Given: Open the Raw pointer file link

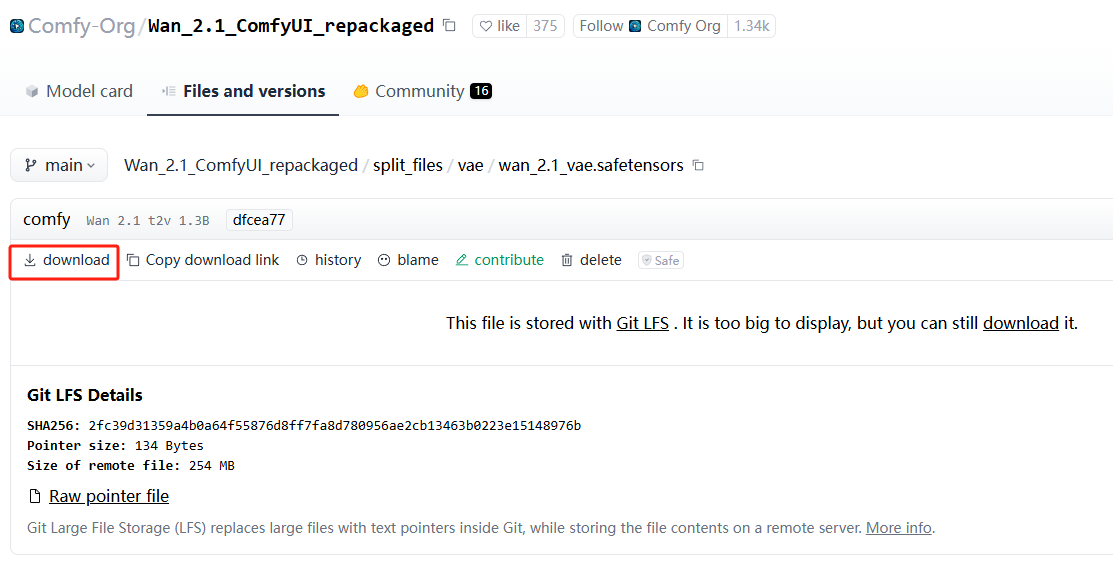Looking at the screenshot, I should (108, 496).
